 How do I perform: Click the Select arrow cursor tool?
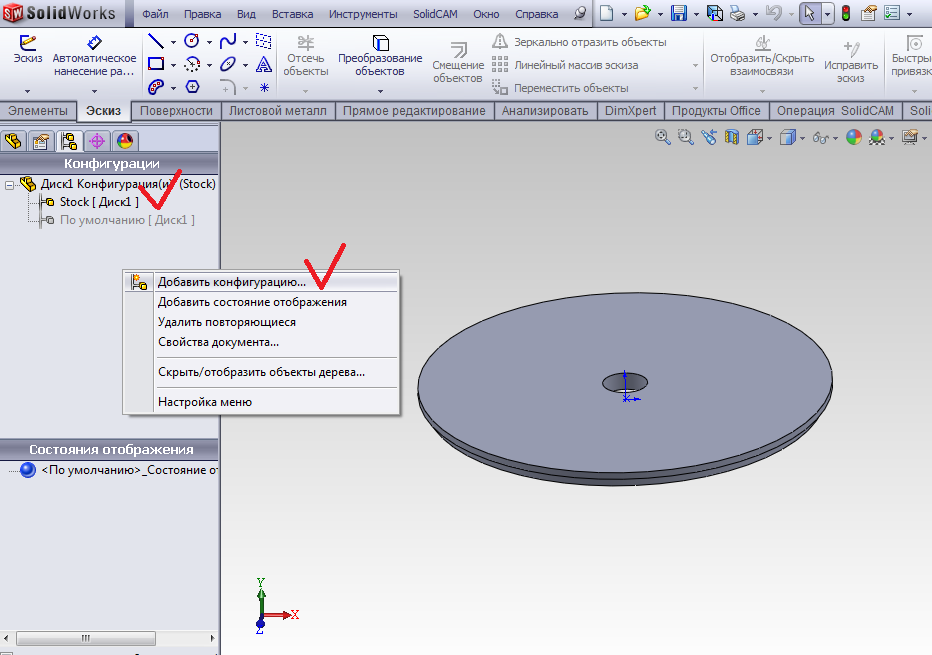[810, 12]
